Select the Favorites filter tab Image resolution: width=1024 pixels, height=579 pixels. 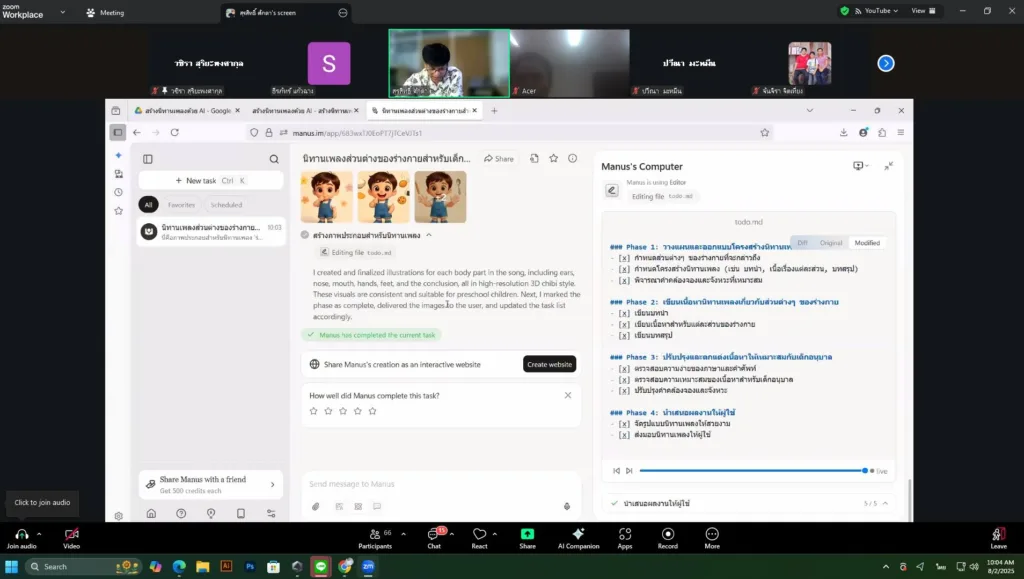tap(181, 205)
